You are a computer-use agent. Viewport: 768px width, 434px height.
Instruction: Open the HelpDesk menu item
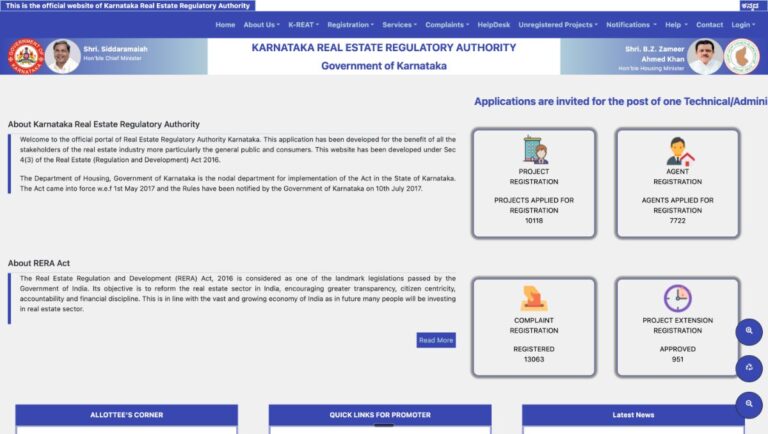click(494, 24)
